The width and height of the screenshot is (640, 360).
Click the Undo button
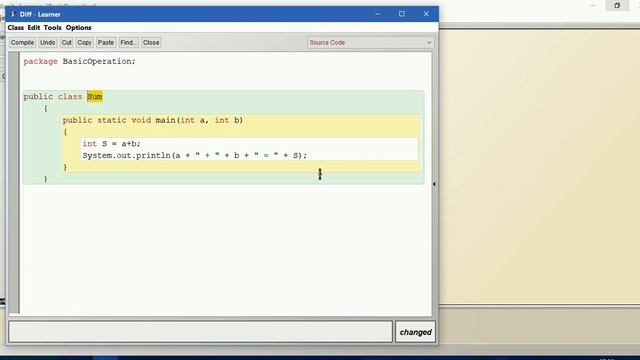tap(48, 42)
